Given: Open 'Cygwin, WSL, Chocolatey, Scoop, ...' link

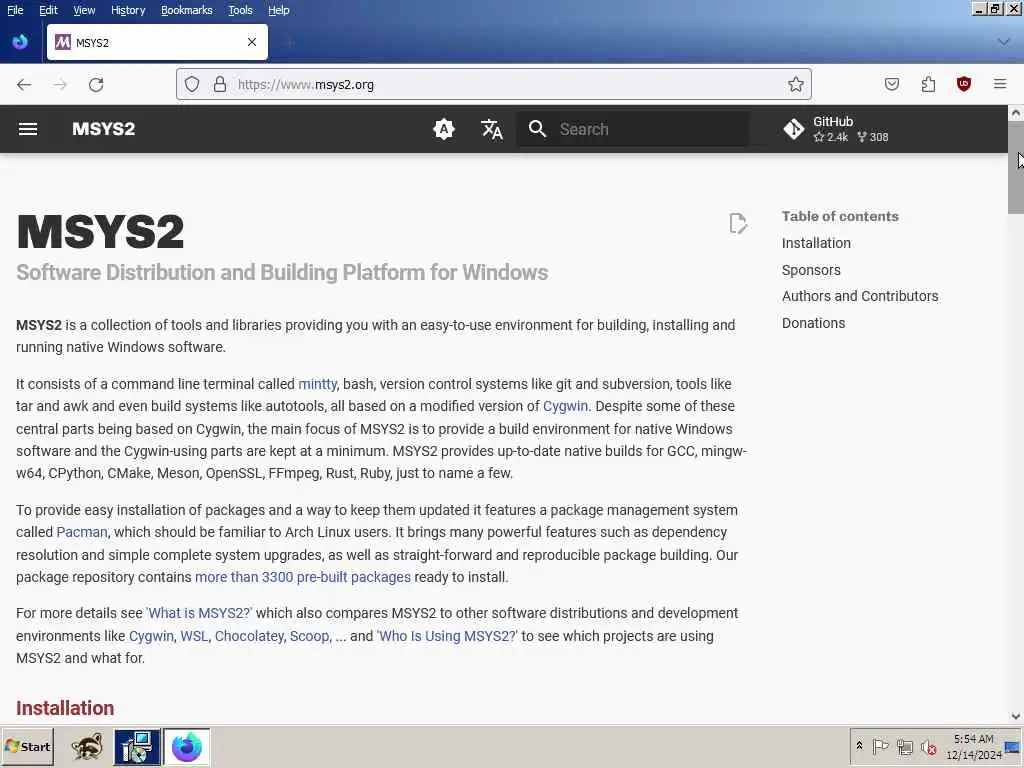Looking at the screenshot, I should pos(237,636).
